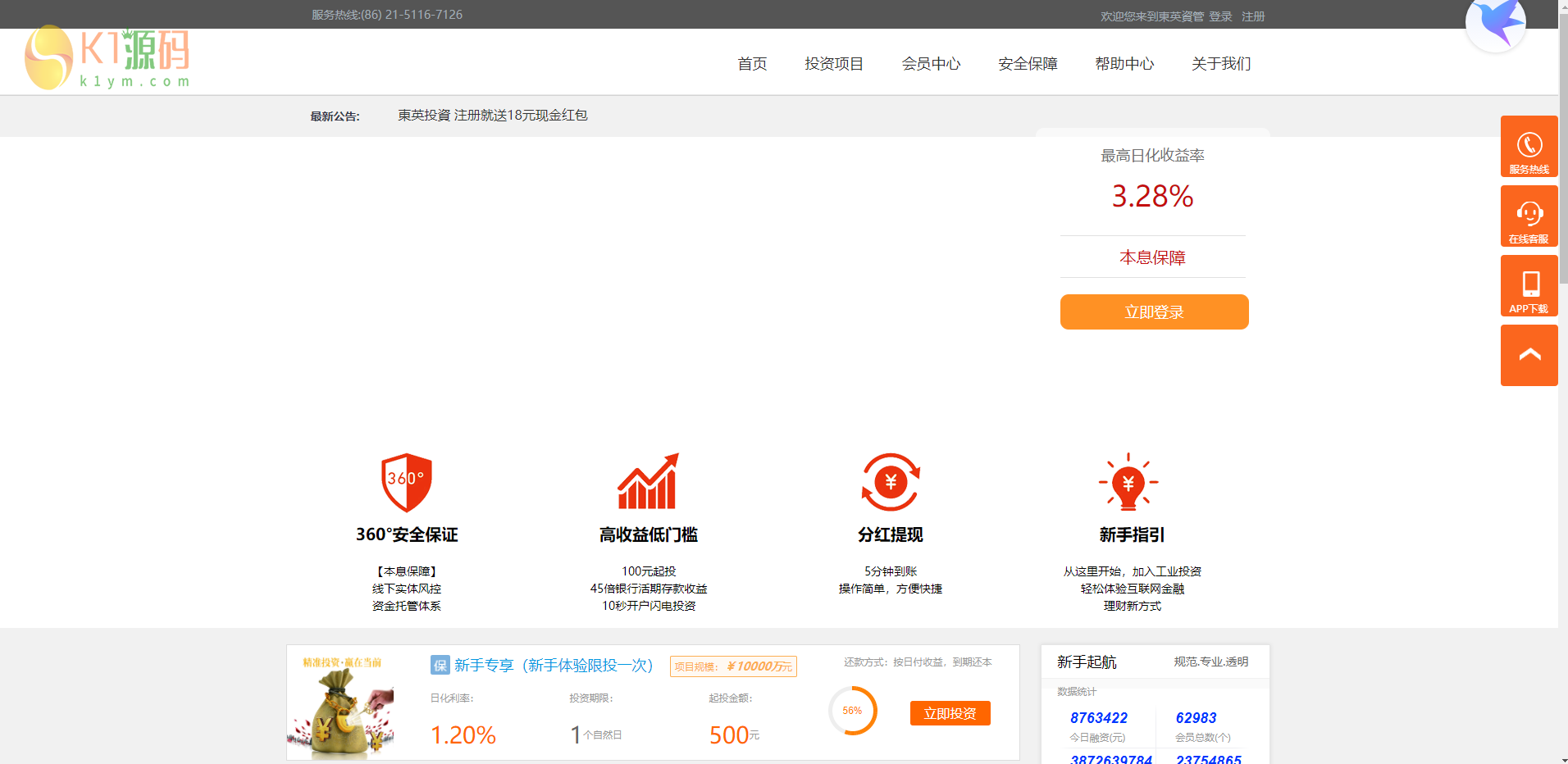Click the newbie guide lightbulb icon
Viewport: 1568px width, 764px height.
coord(1128,482)
